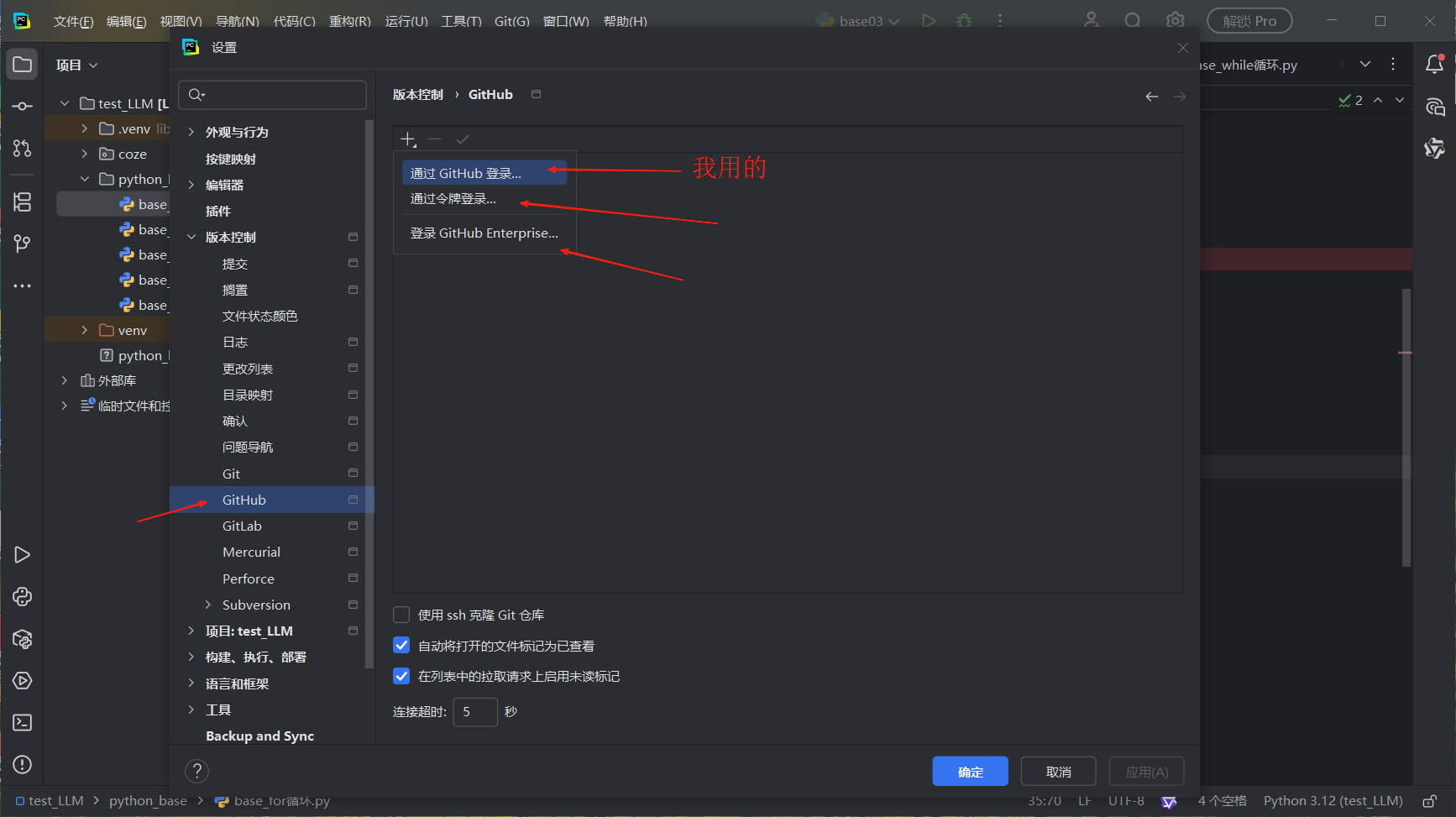
Task: Open the Git branches tool icon in sidebar
Action: point(23,244)
